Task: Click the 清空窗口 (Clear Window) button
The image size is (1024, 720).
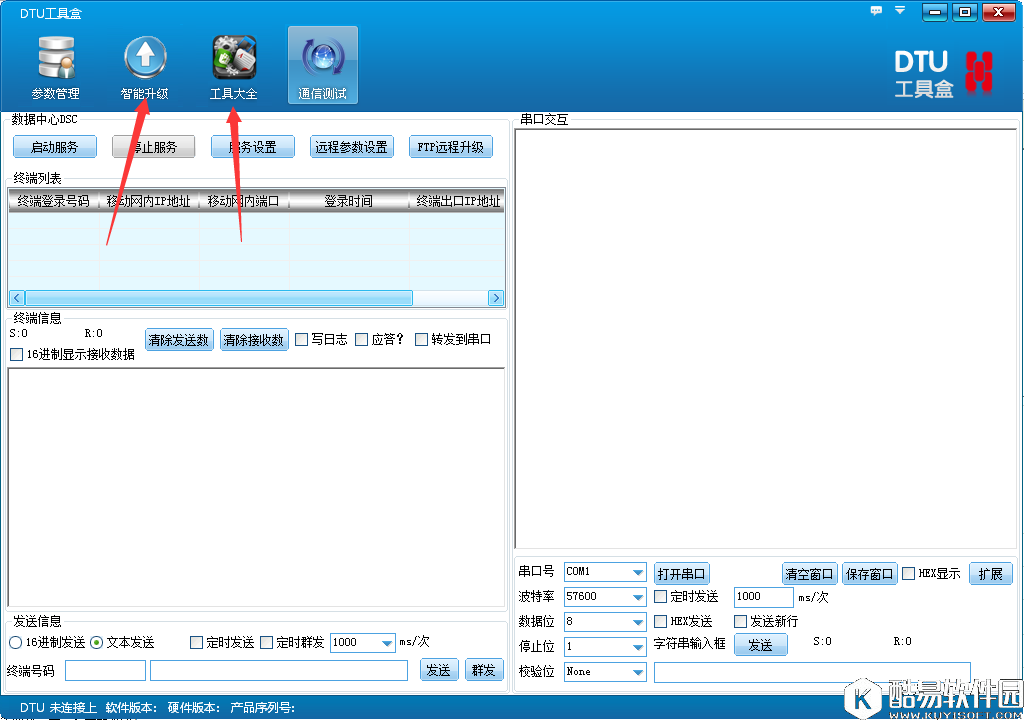Action: [x=809, y=573]
